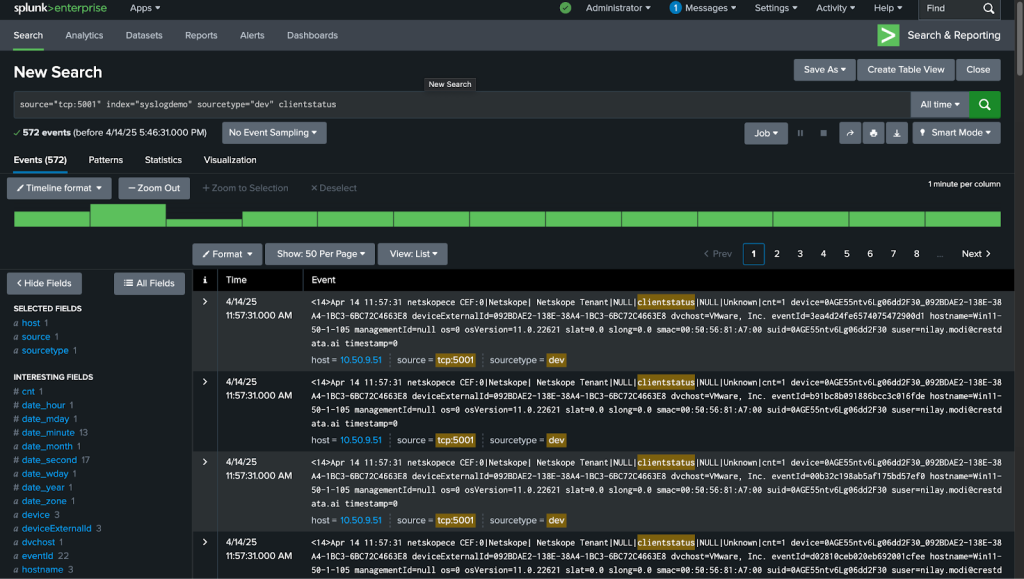Click the Messages count badge
The width and height of the screenshot is (1024, 579).
(x=675, y=8)
